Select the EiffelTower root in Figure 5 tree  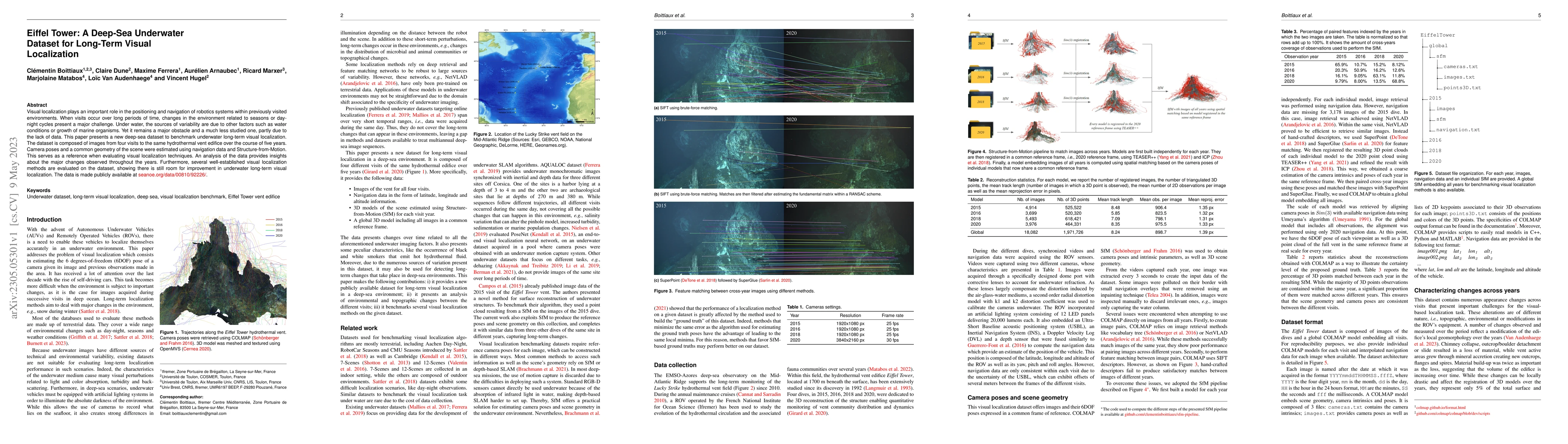point(1437,35)
